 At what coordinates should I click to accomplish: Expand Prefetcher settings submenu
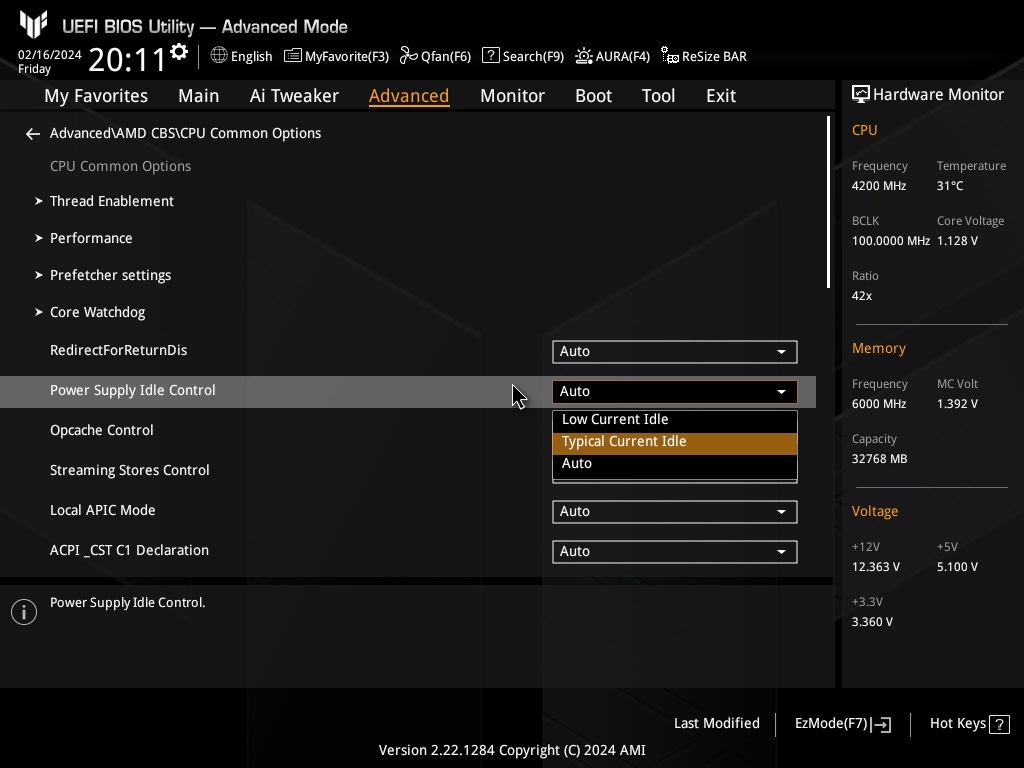[x=103, y=276]
